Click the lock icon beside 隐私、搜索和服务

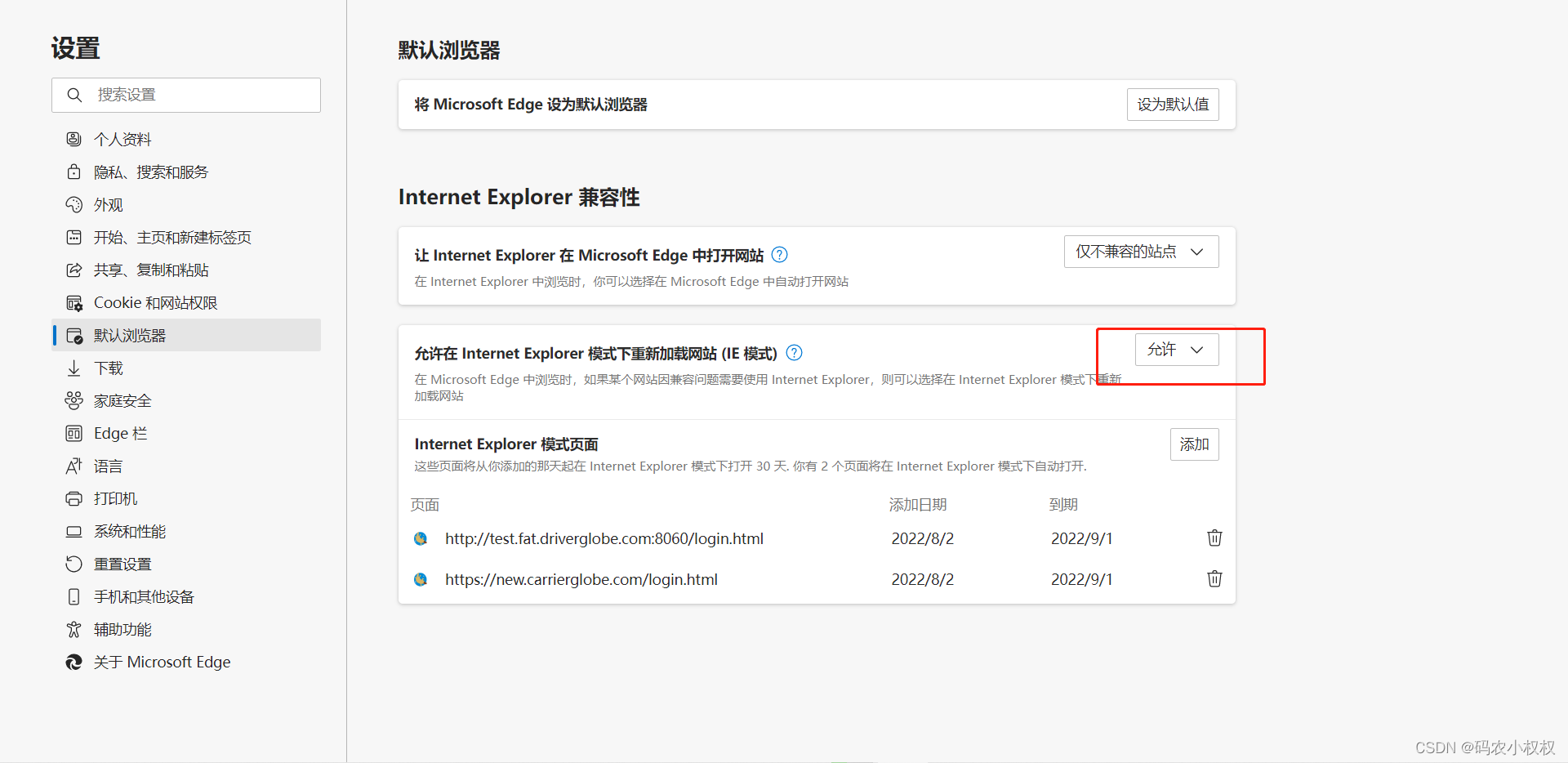[x=73, y=172]
